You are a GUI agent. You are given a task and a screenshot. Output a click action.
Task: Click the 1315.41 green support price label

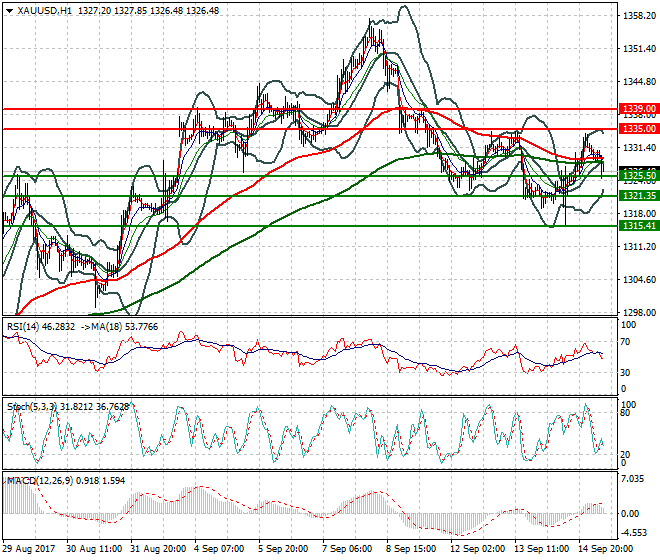pyautogui.click(x=639, y=226)
